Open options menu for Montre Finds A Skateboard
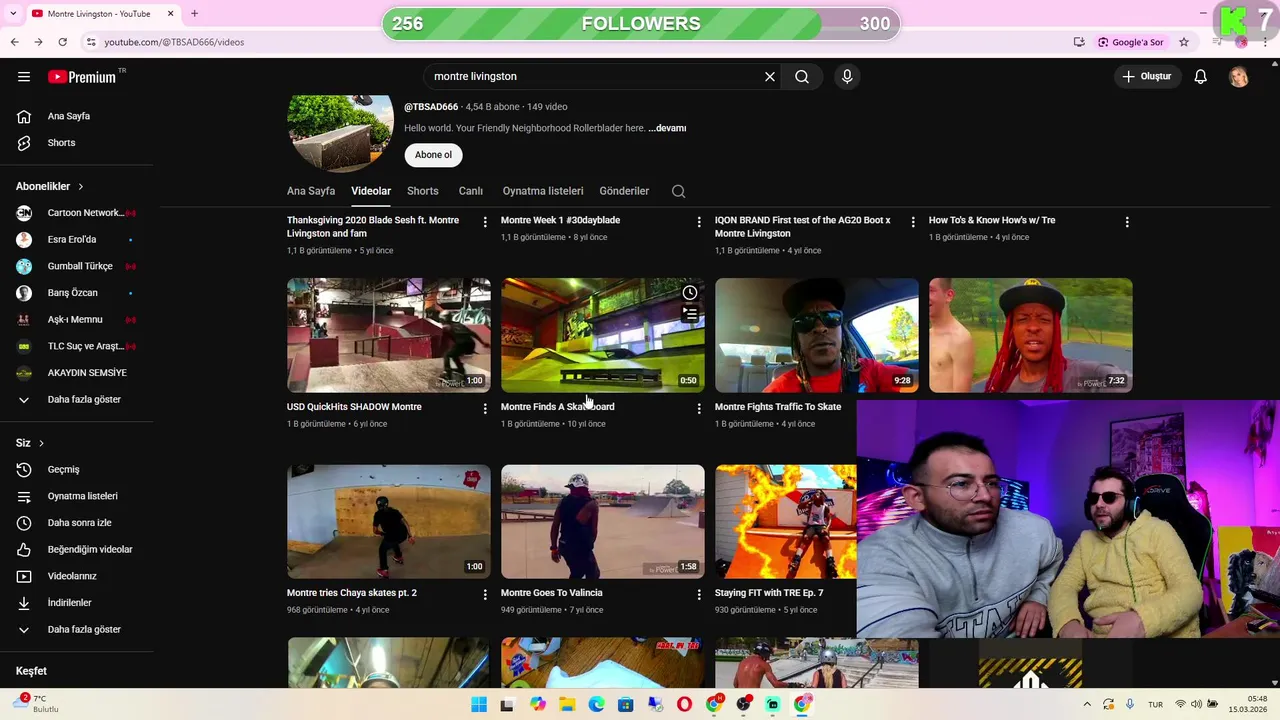1280x720 pixels. [699, 408]
